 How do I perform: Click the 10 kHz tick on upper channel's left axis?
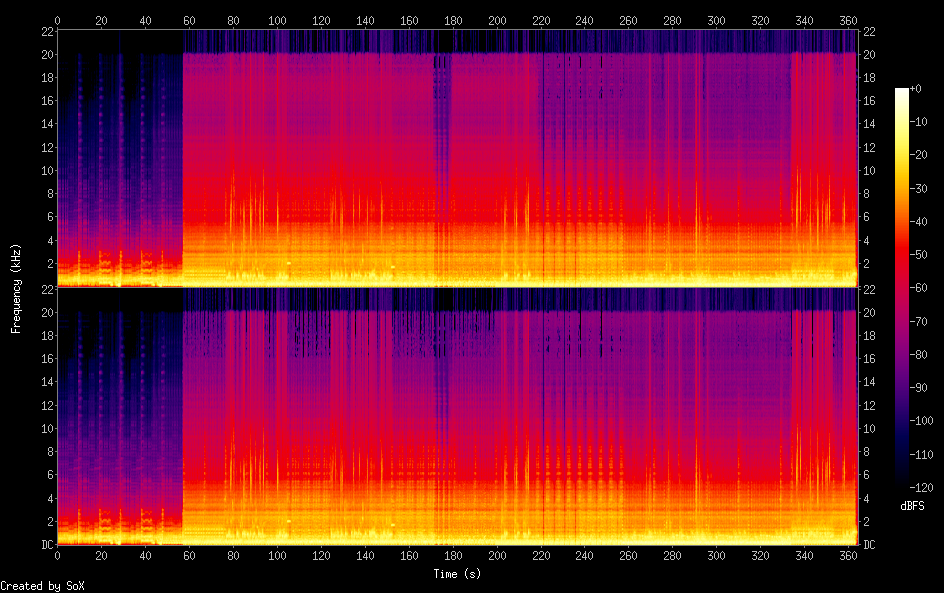pyautogui.click(x=45, y=171)
